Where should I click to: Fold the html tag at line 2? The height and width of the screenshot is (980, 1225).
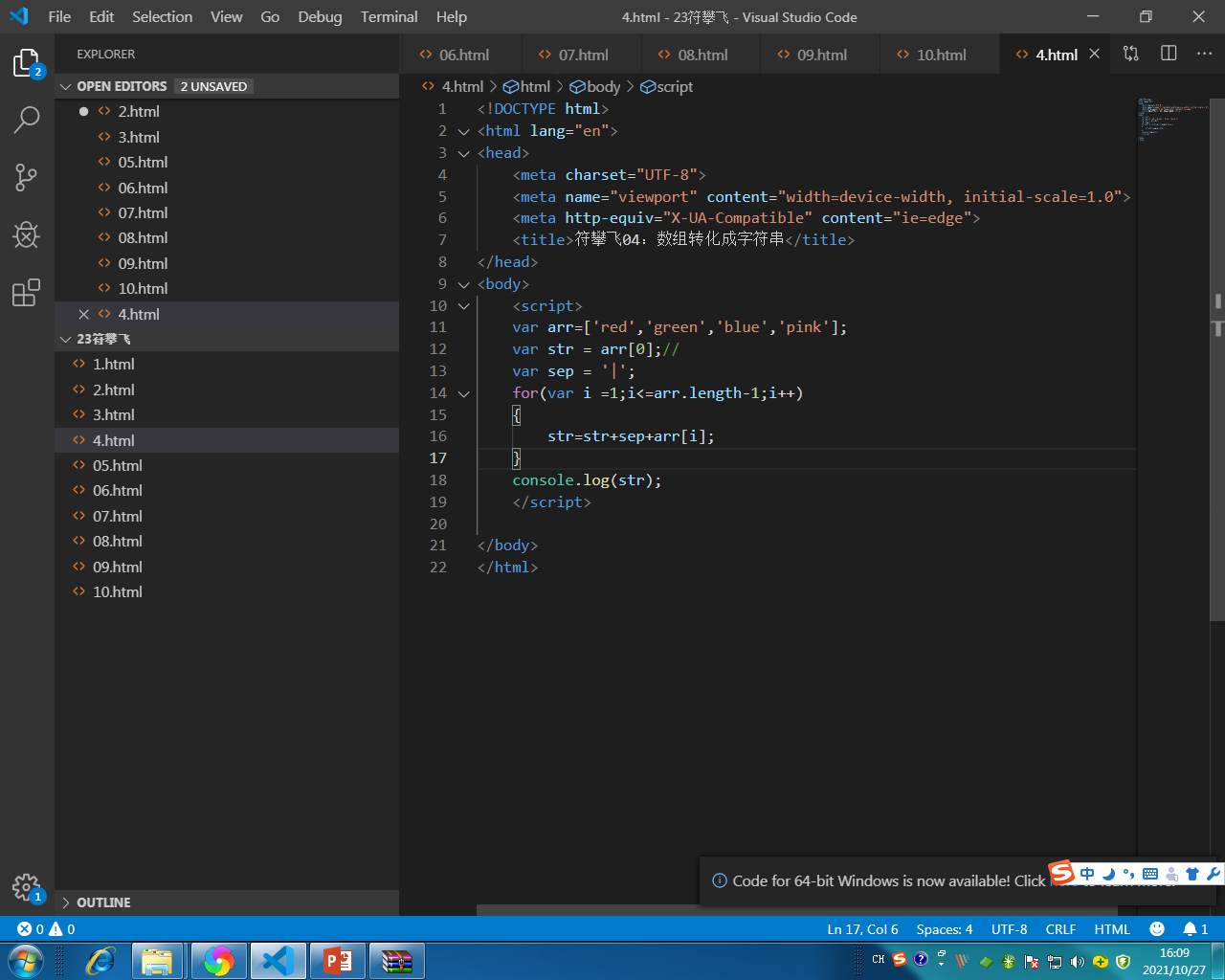(x=464, y=131)
